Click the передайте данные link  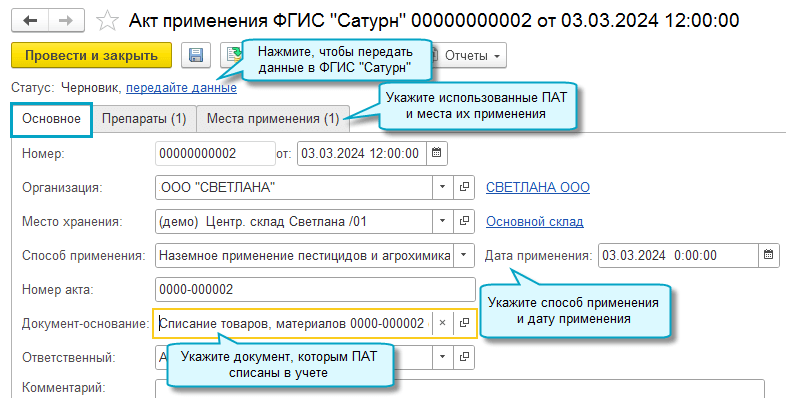(181, 88)
